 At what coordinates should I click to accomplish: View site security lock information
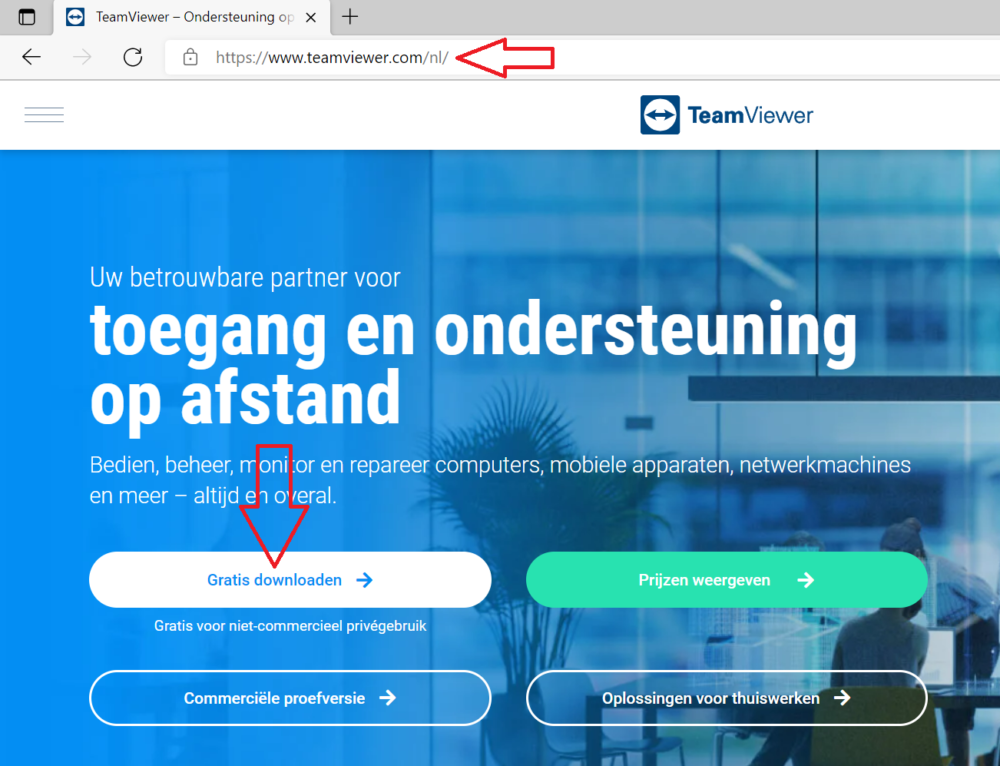coord(190,57)
